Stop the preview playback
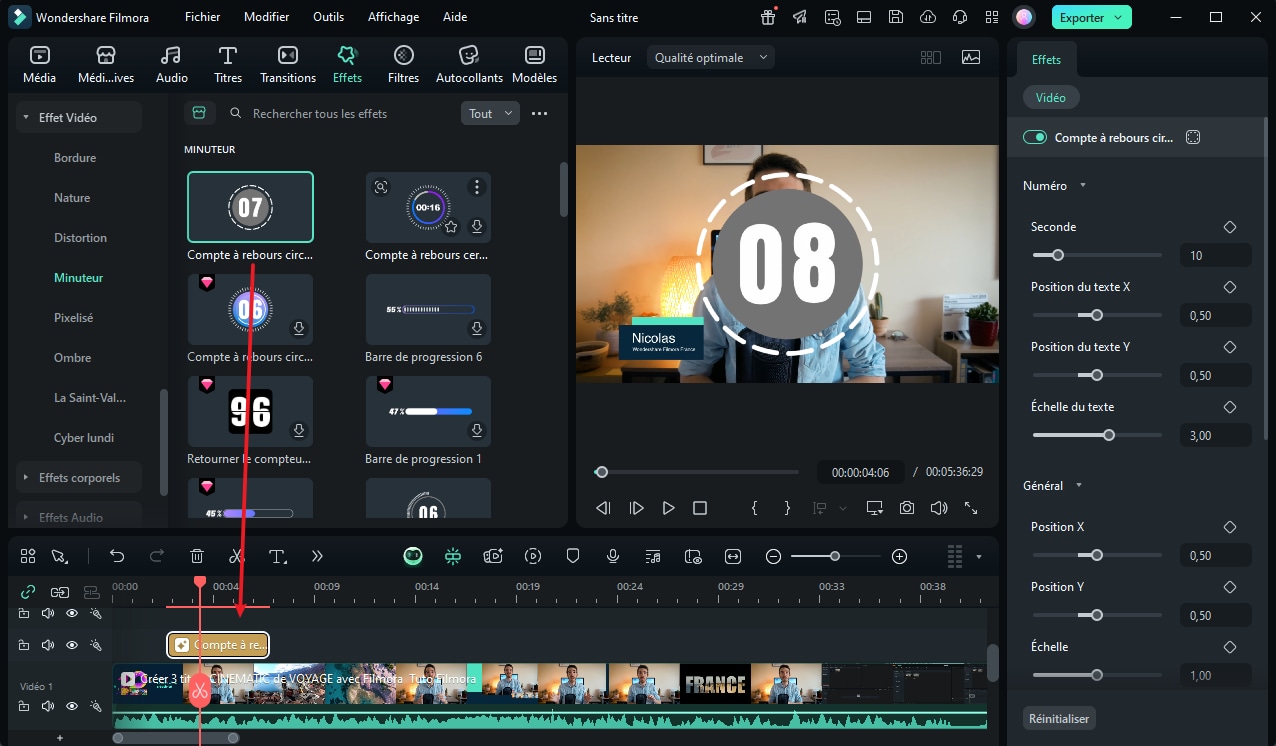 click(x=700, y=508)
